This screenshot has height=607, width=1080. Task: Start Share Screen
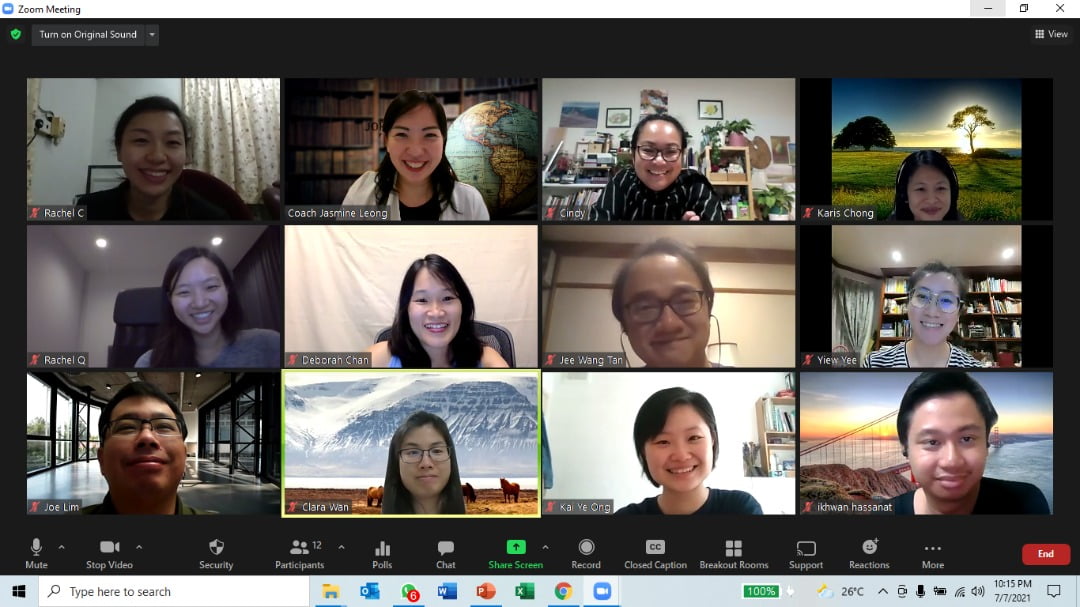pyautogui.click(x=515, y=555)
